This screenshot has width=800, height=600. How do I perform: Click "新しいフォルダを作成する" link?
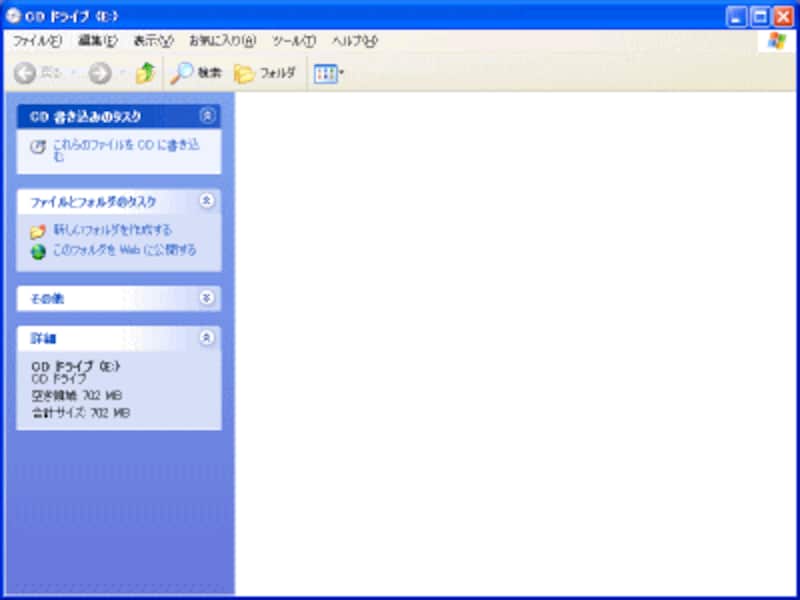pos(112,231)
